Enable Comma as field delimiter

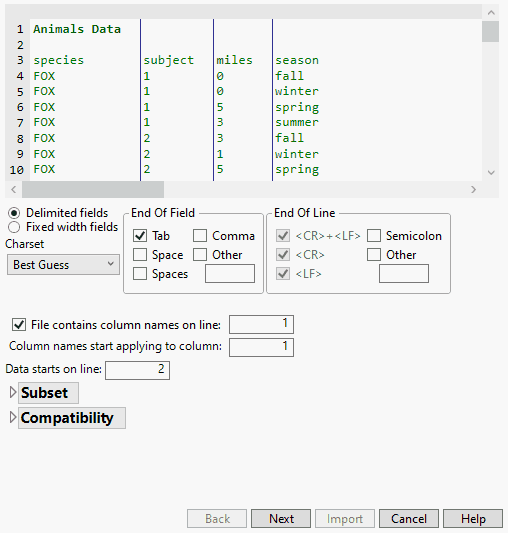200,236
